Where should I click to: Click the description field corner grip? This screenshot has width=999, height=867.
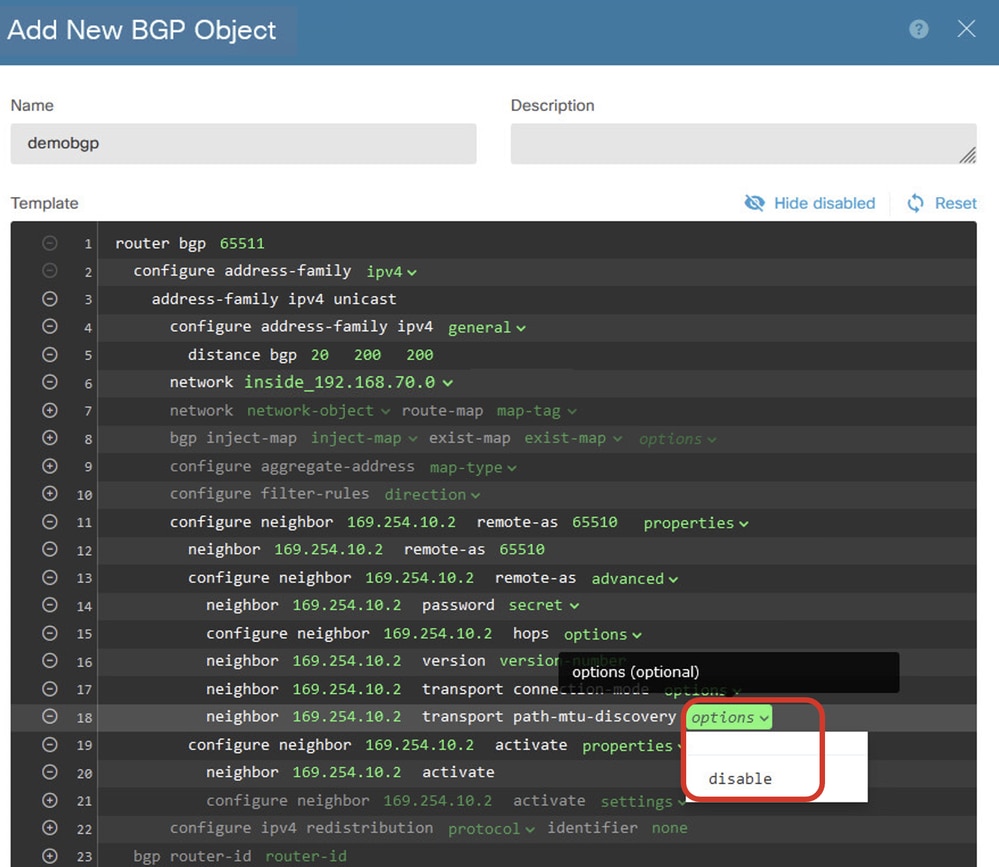[x=967, y=155]
